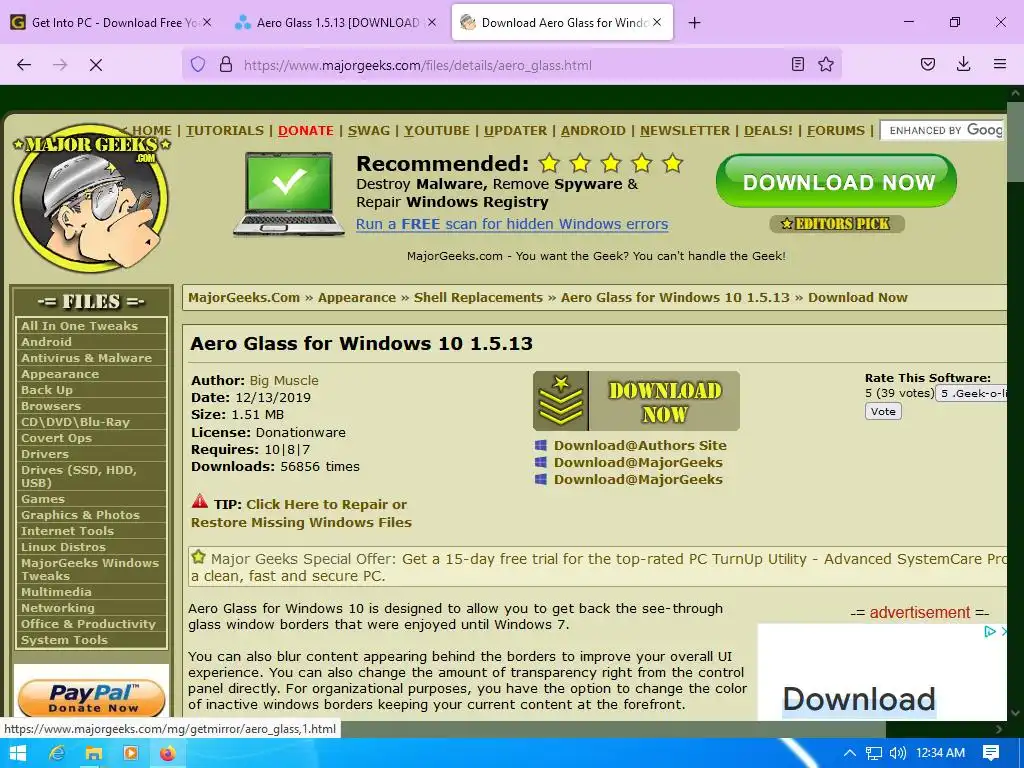
Task: Select Office & Productivity category
Action: coord(91,624)
